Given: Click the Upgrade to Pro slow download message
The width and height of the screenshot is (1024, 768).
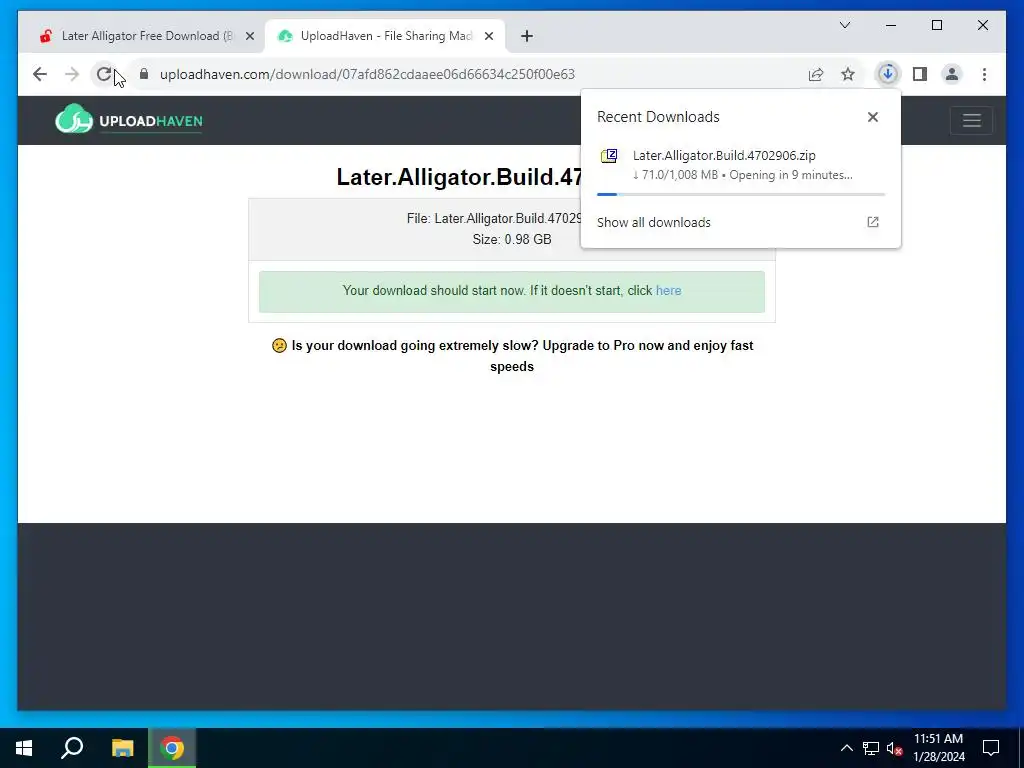Looking at the screenshot, I should click(x=512, y=356).
